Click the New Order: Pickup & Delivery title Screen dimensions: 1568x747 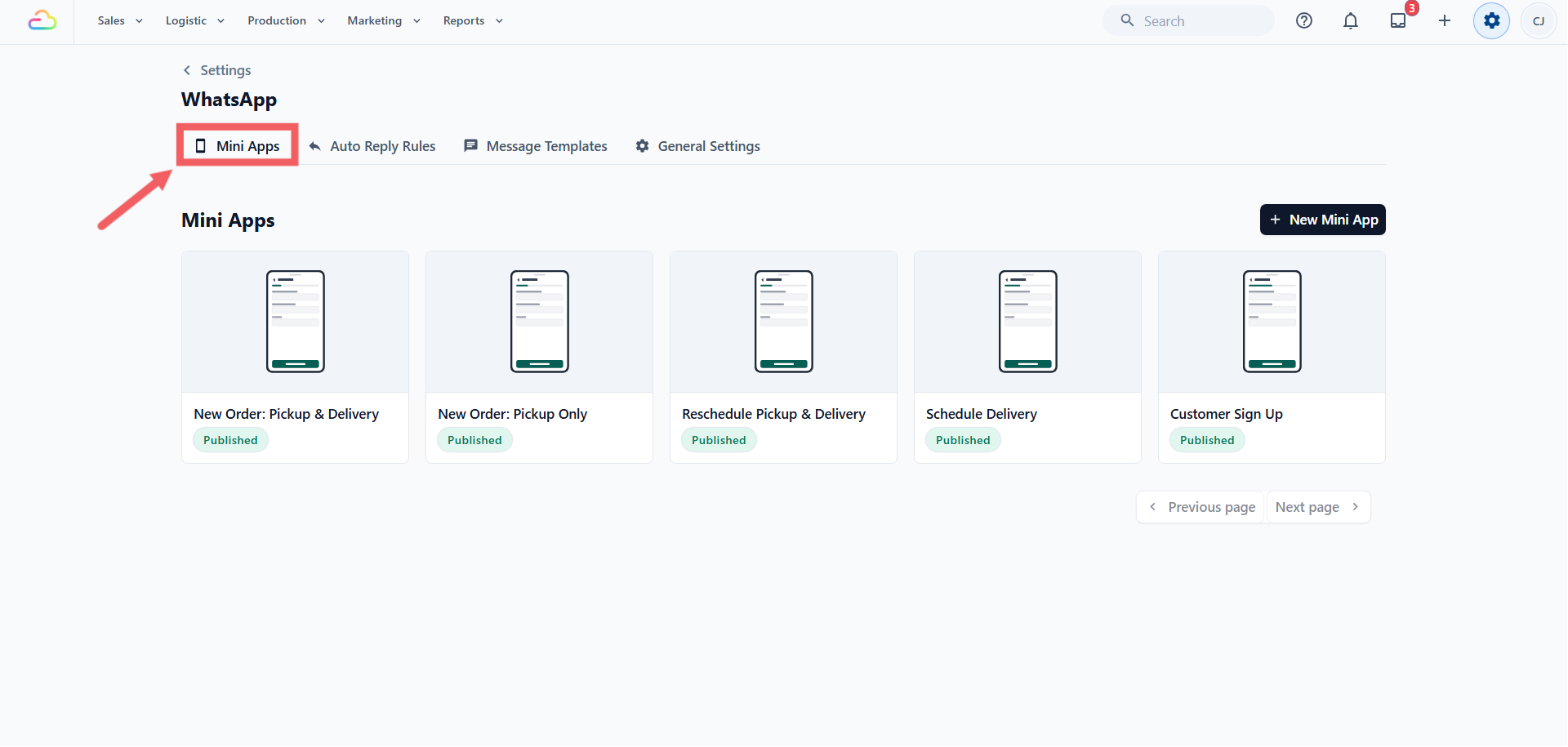point(287,414)
